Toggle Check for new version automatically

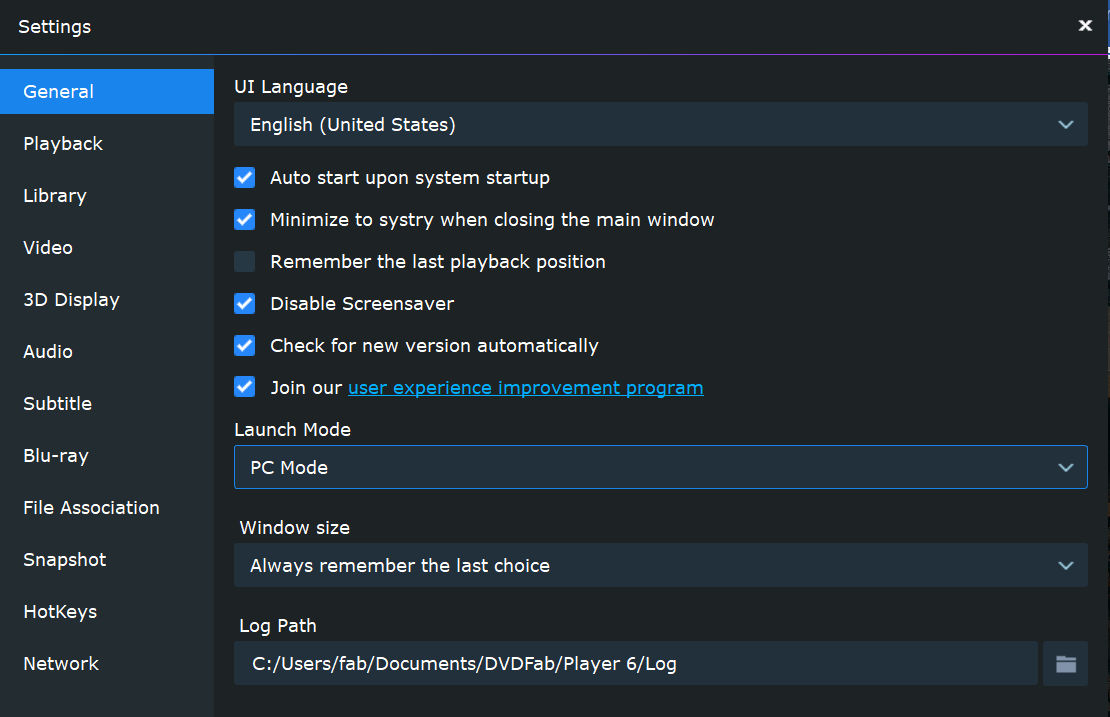245,346
